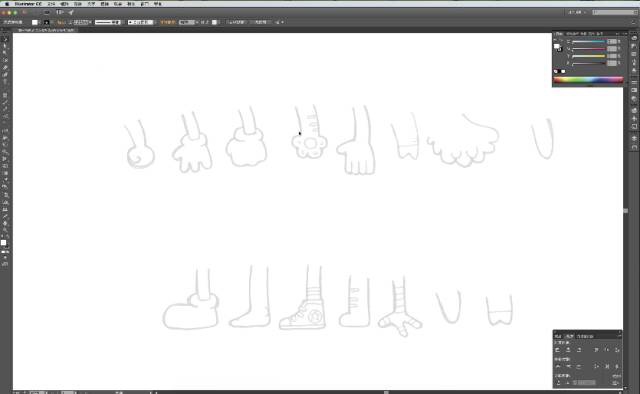Change the screen mode at the toolbar bottom
The image size is (640, 394).
[x=5, y=265]
